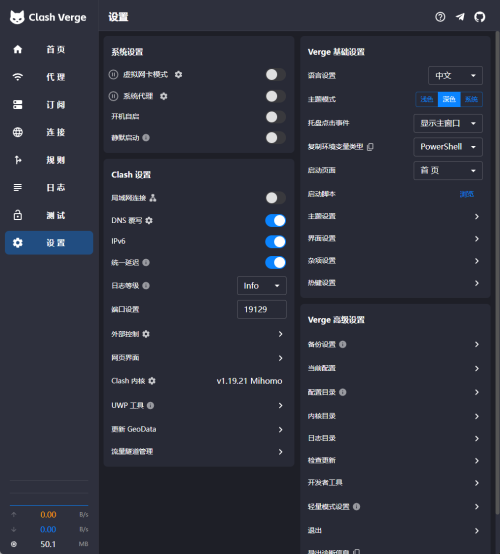Click v1.19.21 Mihomo core version text
500x554 pixels.
click(x=249, y=381)
